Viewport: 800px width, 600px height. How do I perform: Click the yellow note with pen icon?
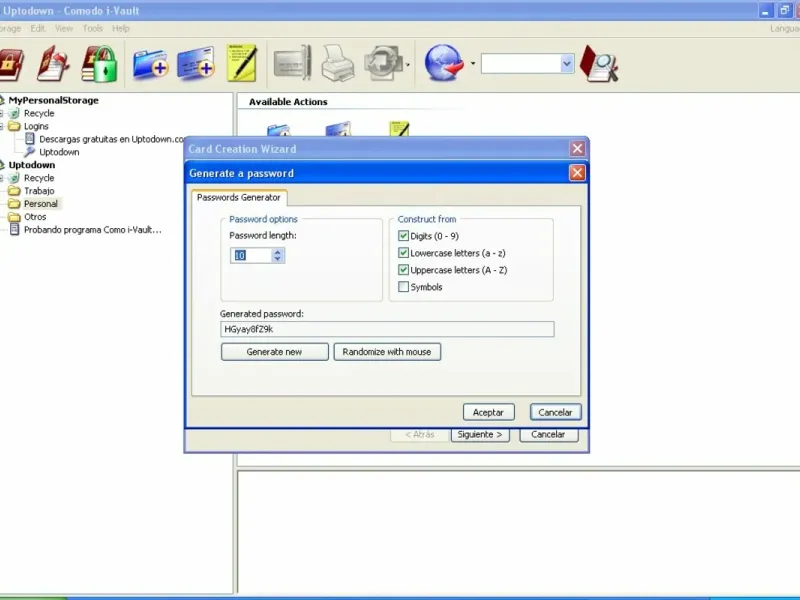click(x=241, y=63)
